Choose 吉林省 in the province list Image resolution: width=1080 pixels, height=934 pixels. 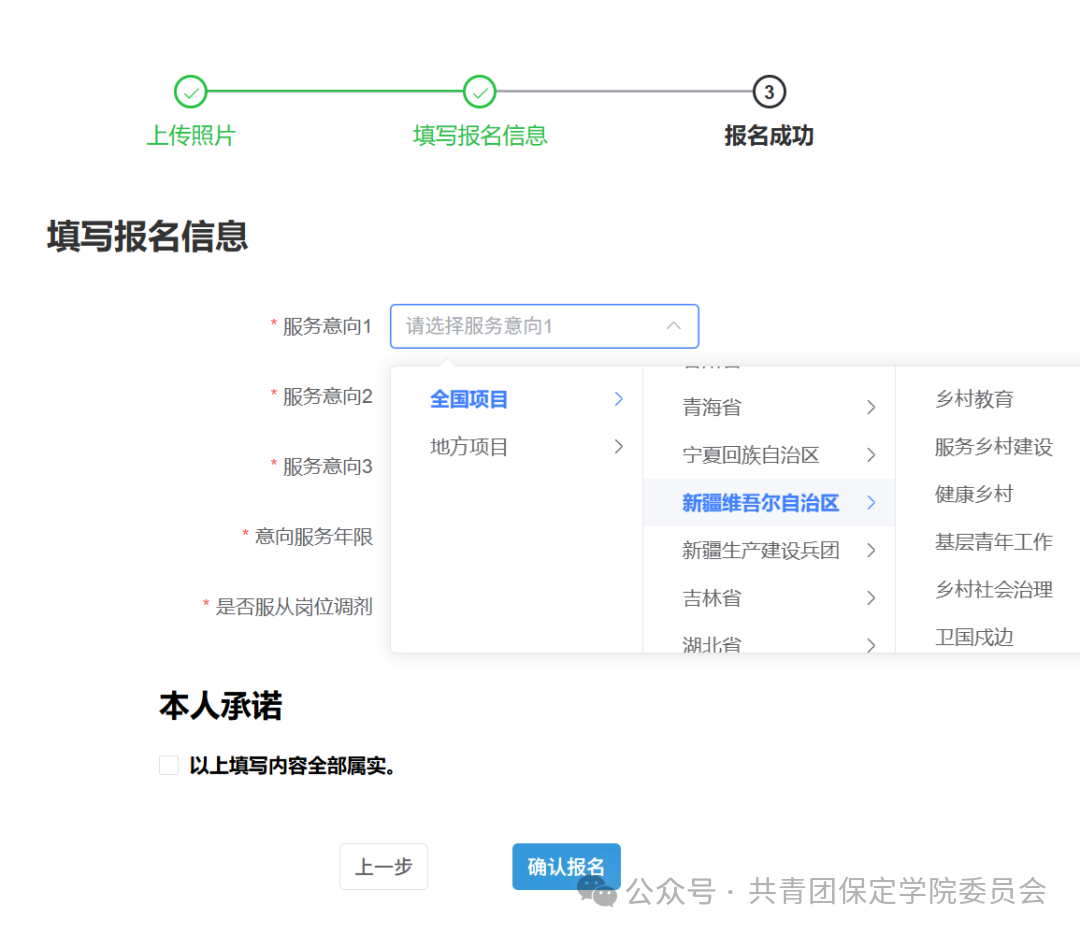click(x=712, y=598)
